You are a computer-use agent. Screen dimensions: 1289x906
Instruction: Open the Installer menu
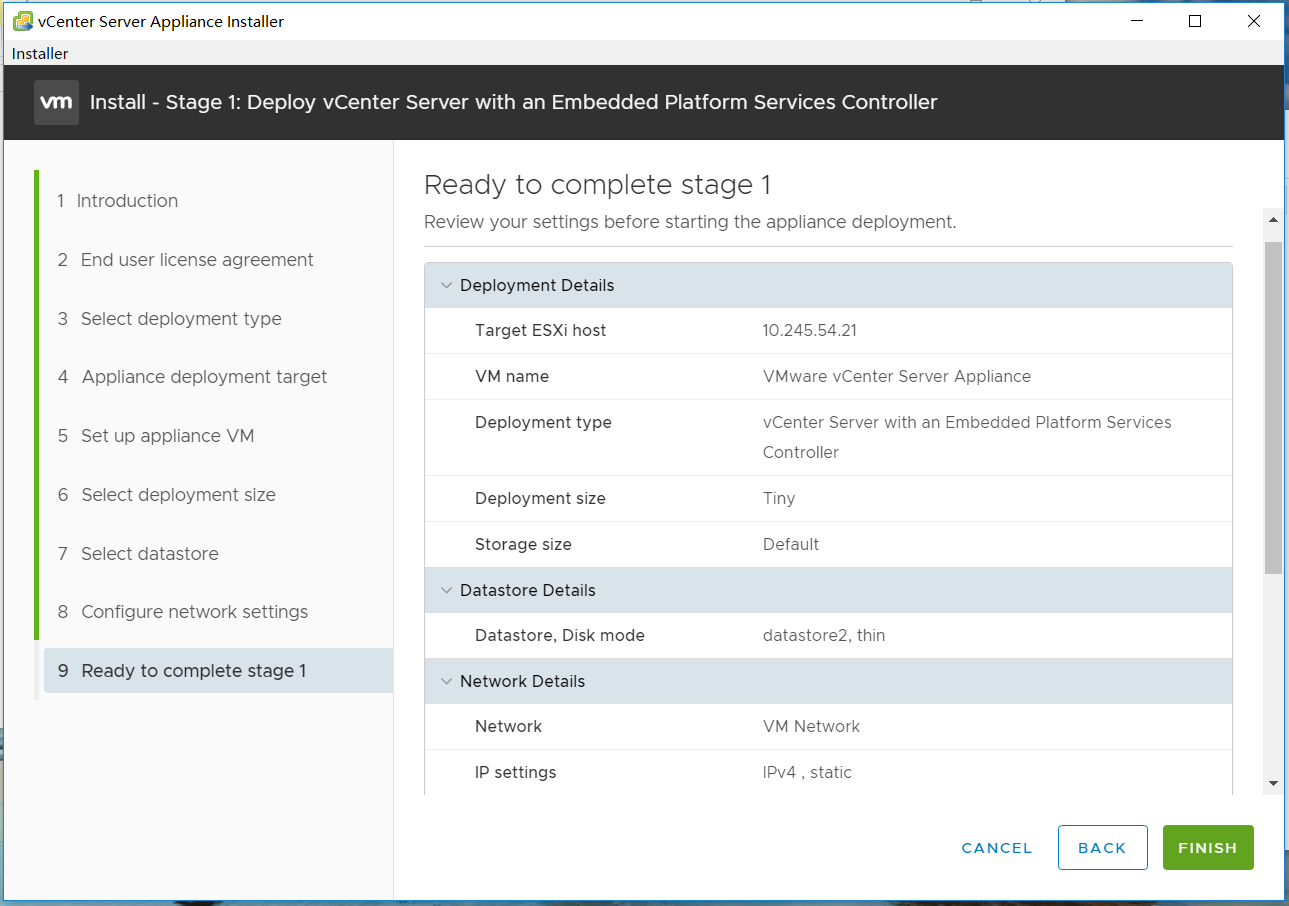coord(40,54)
